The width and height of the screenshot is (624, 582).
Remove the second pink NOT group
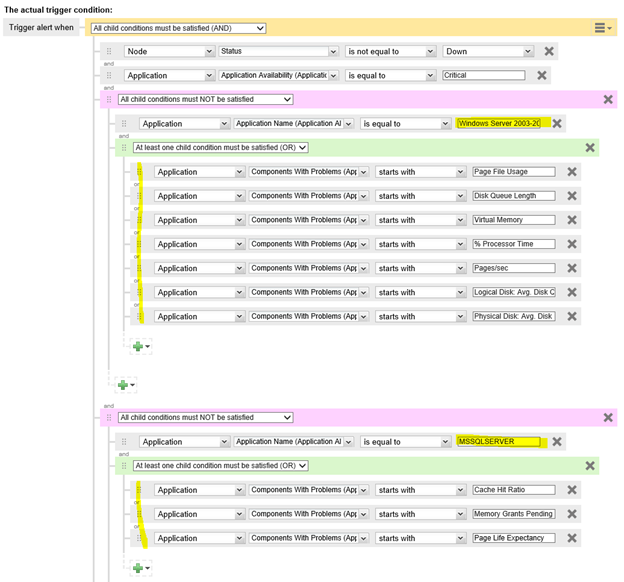[608, 417]
